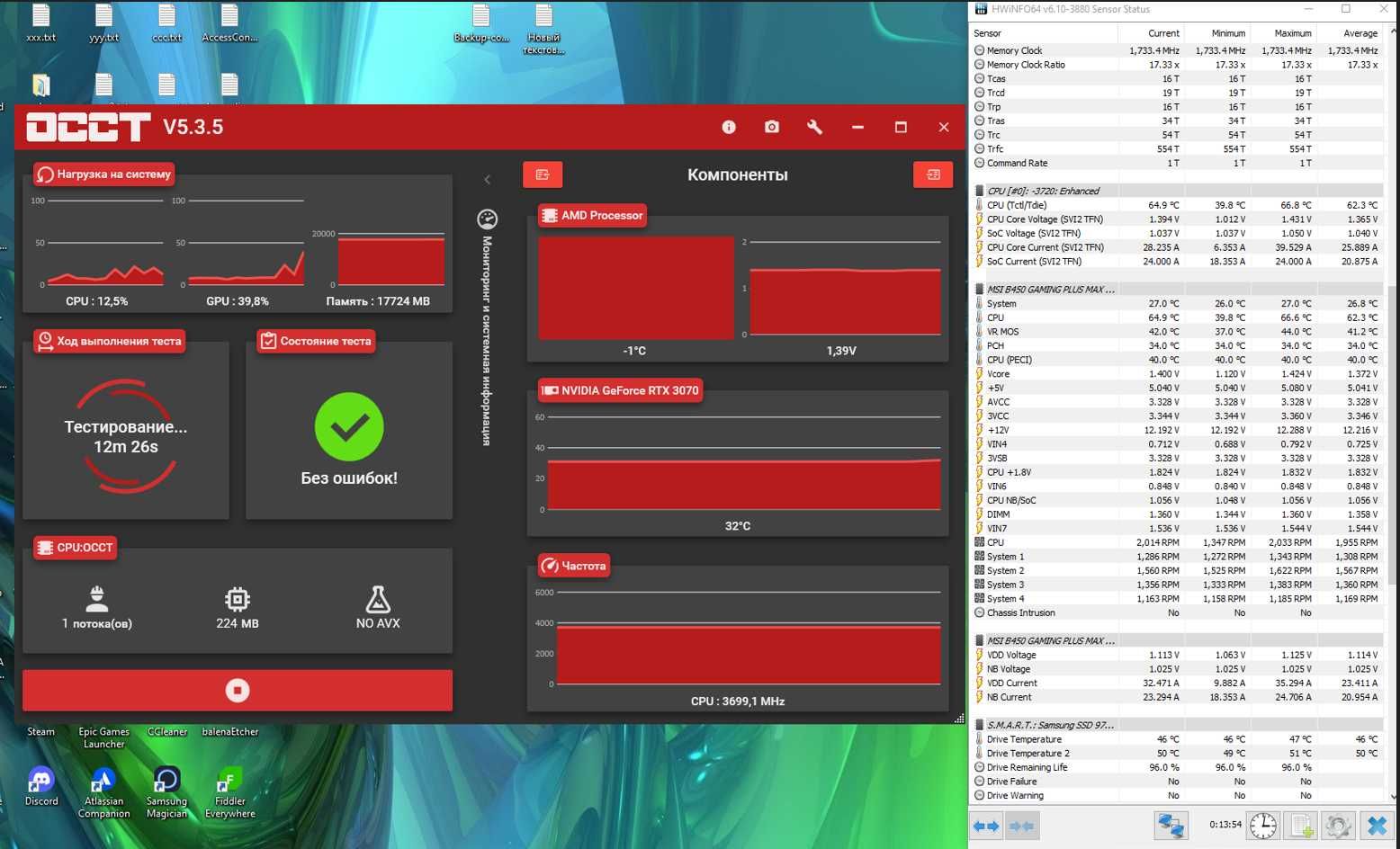Screen dimensions: 1400x849
Task: Launch Samsung Magician shortcut
Action: pos(167,792)
